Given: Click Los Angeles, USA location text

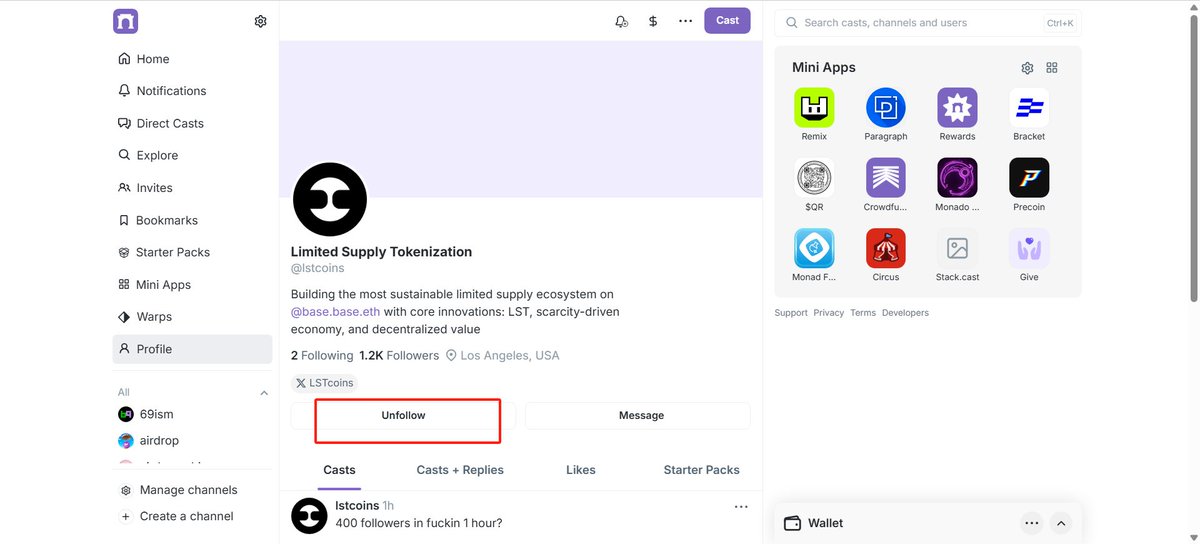Looking at the screenshot, I should pyautogui.click(x=510, y=355).
